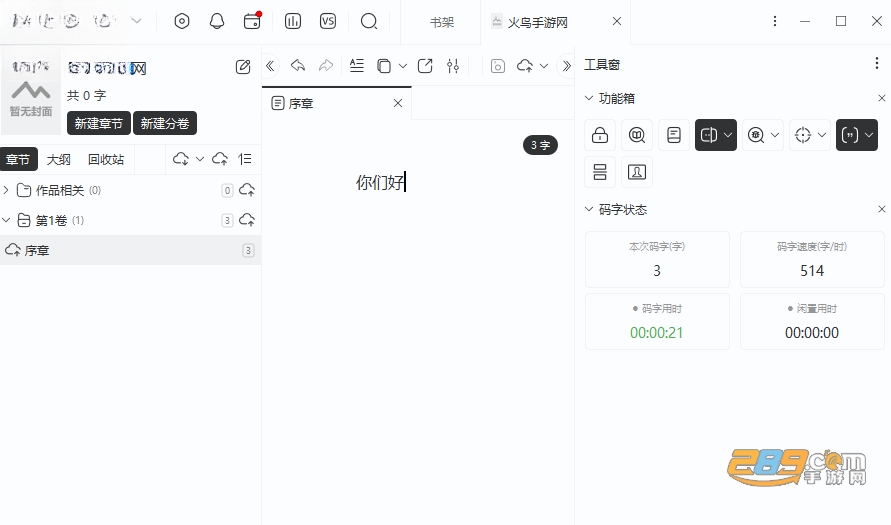The width and height of the screenshot is (891, 525).
Task: Click the search magnifier icon
Action: click(369, 22)
